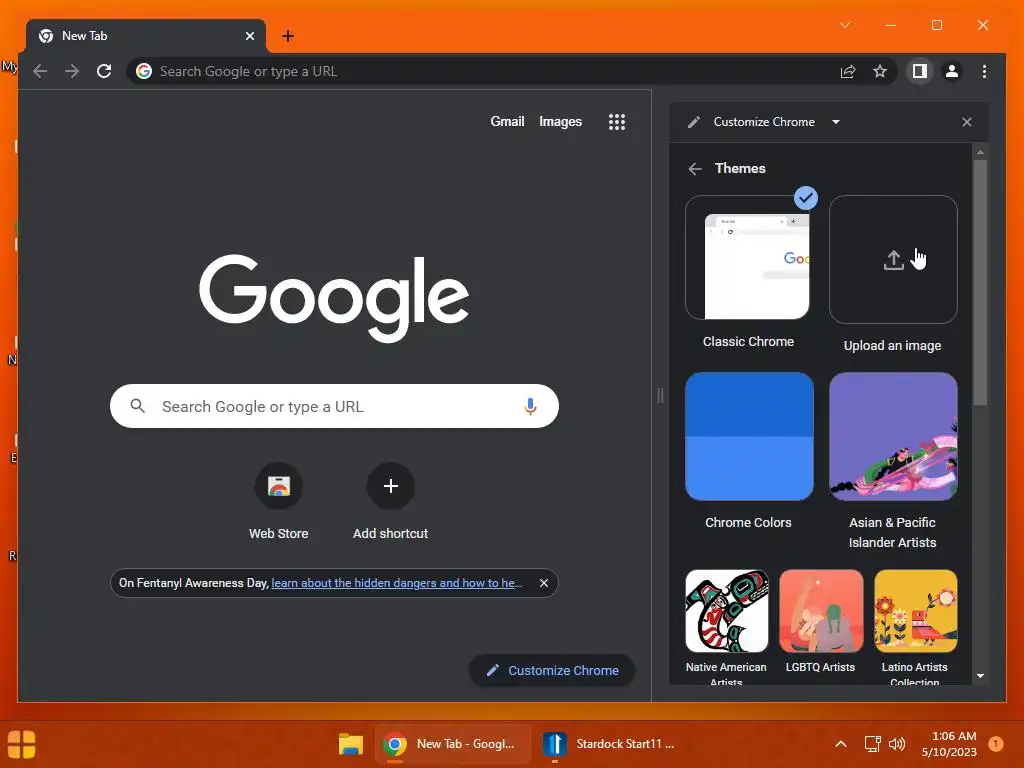The image size is (1024, 768).
Task: Click the Customize Chrome button at bottom
Action: click(552, 670)
